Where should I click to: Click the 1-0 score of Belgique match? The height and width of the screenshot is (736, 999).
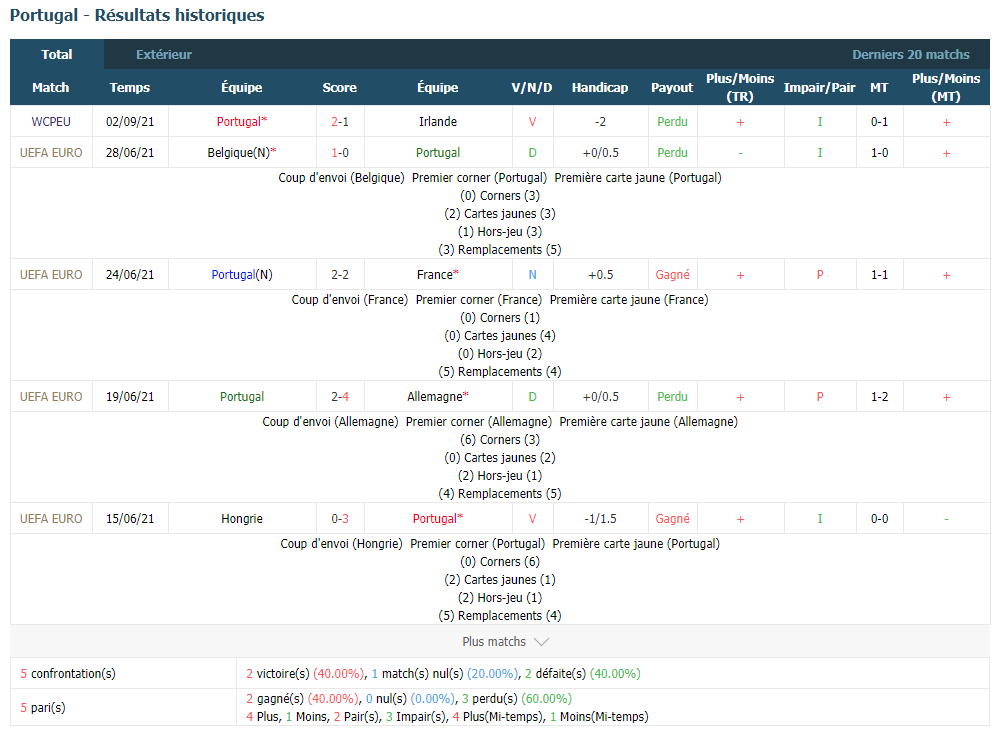(340, 152)
